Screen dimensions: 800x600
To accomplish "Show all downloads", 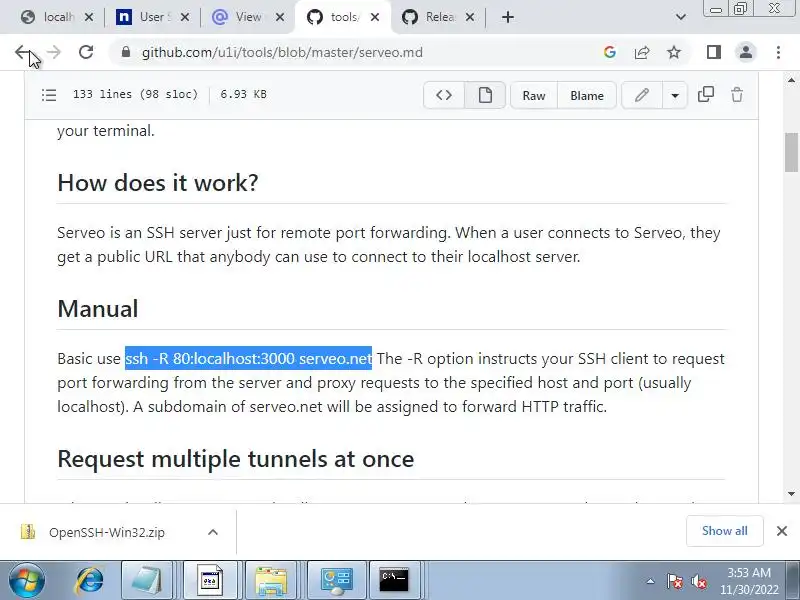I will (724, 531).
